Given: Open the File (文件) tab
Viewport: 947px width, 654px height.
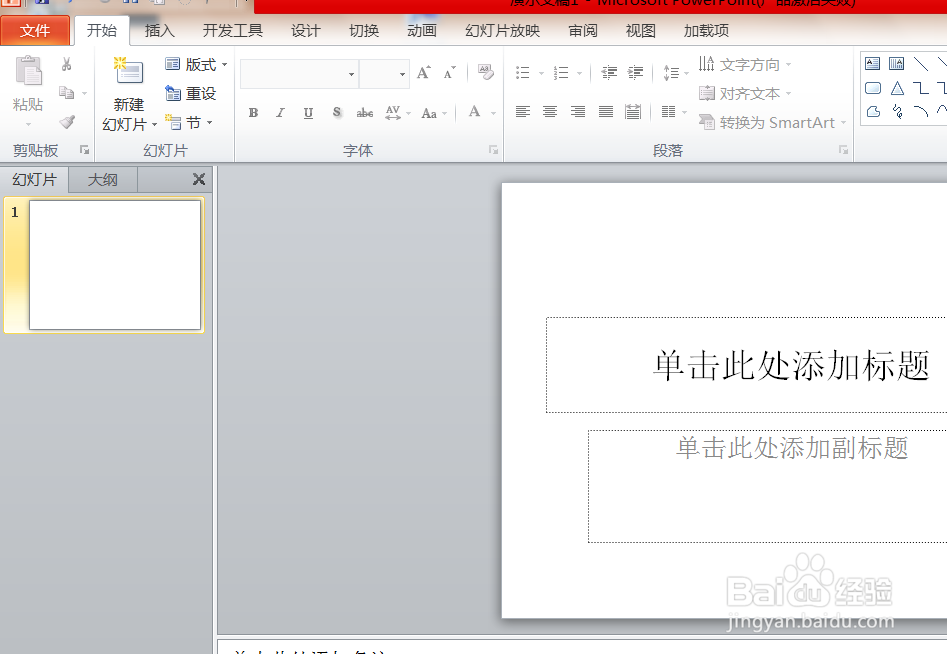Looking at the screenshot, I should (35, 30).
